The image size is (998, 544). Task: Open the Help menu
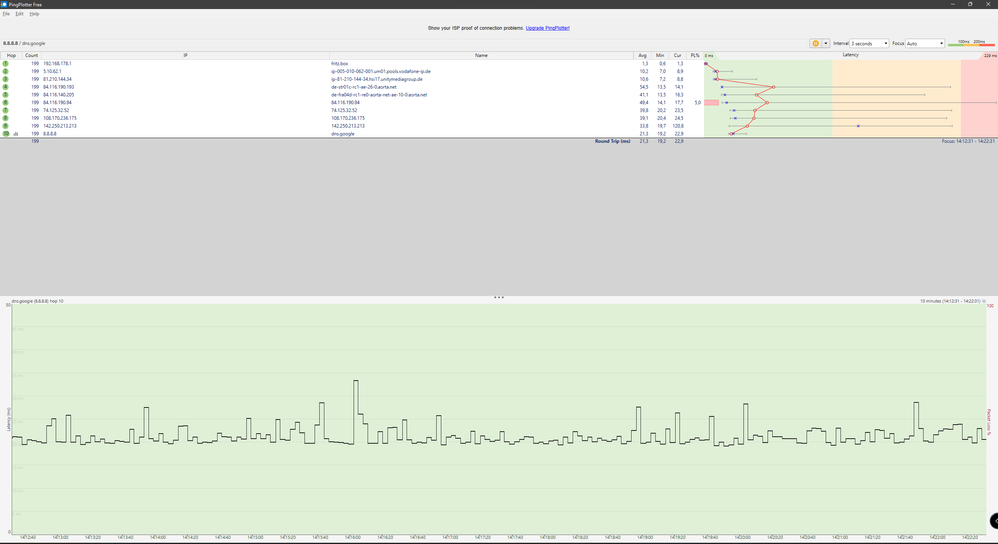34,13
